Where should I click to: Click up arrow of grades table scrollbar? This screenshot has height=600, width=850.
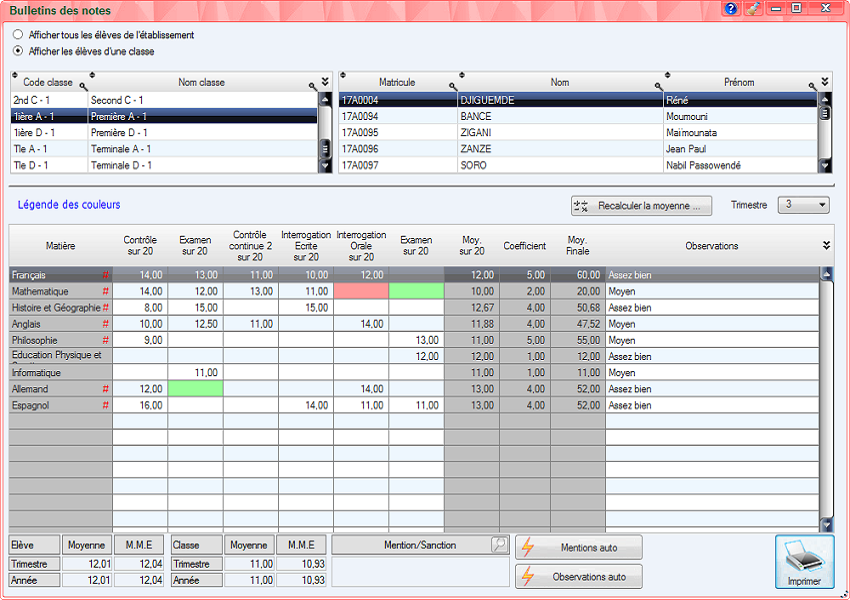point(826,274)
